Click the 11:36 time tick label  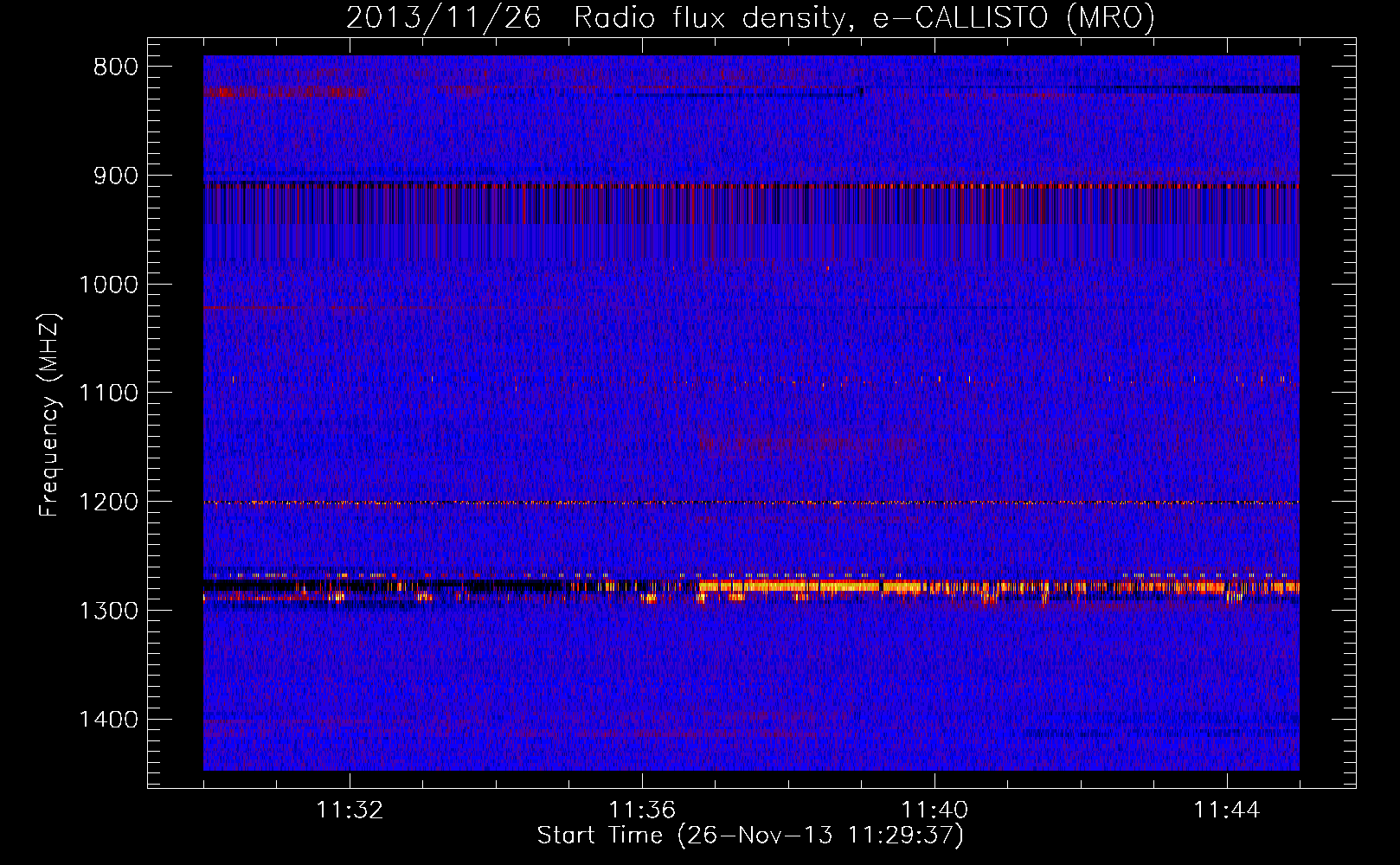[642, 811]
